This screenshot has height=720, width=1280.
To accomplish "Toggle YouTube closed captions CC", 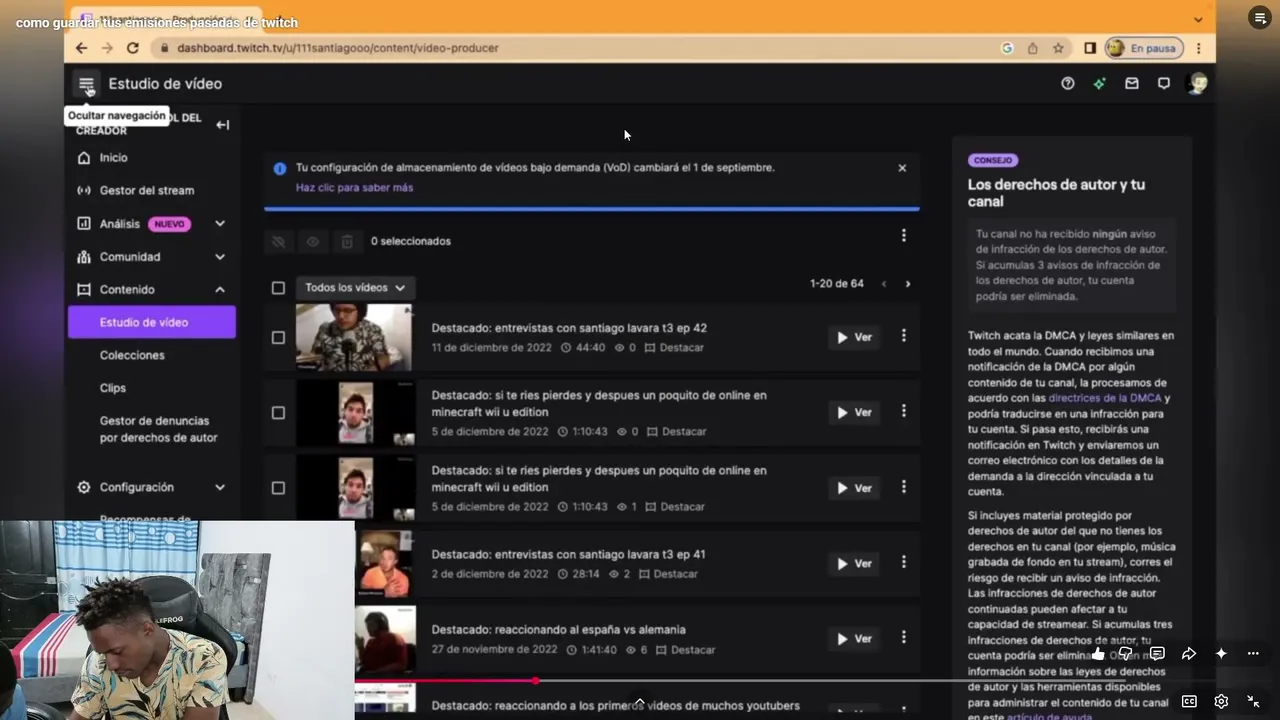I will [x=1189, y=701].
